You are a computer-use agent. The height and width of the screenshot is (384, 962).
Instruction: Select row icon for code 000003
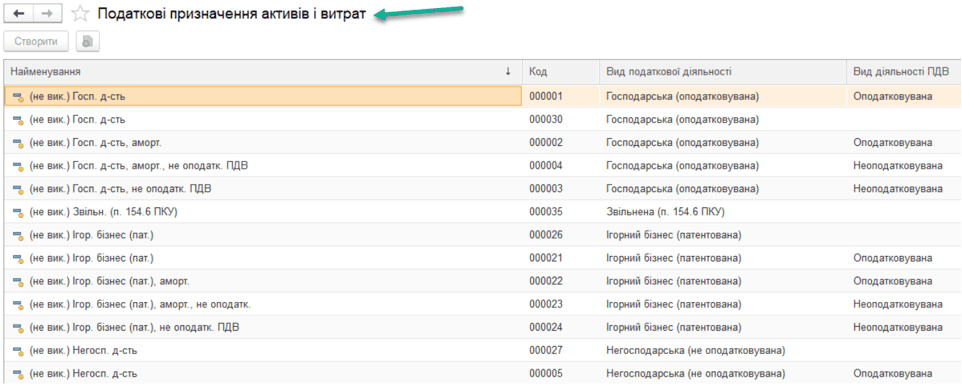point(18,189)
